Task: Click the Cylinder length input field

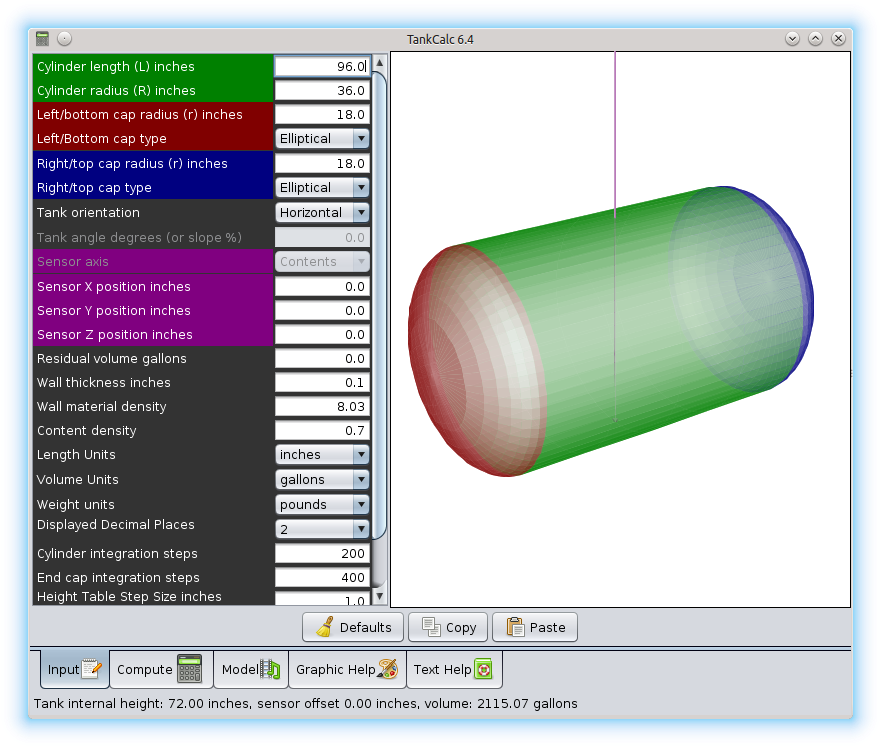Action: 322,67
